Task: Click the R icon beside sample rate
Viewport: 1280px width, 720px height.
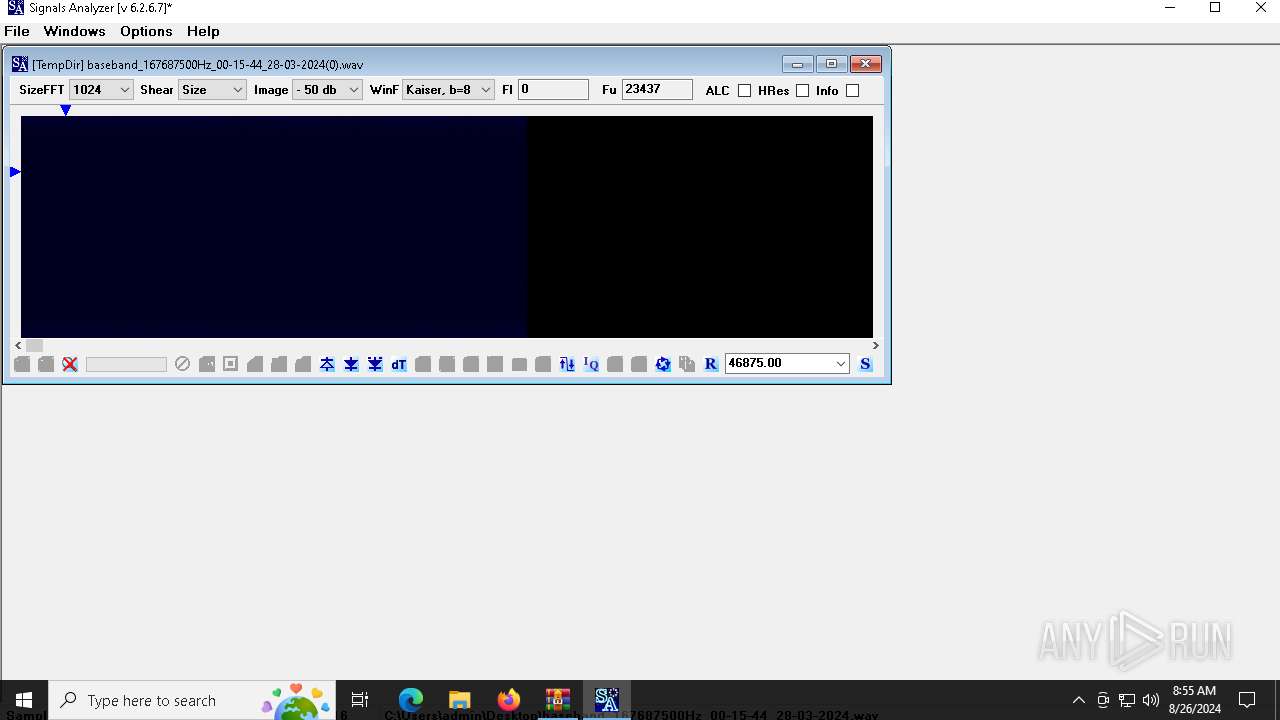Action: [x=711, y=364]
